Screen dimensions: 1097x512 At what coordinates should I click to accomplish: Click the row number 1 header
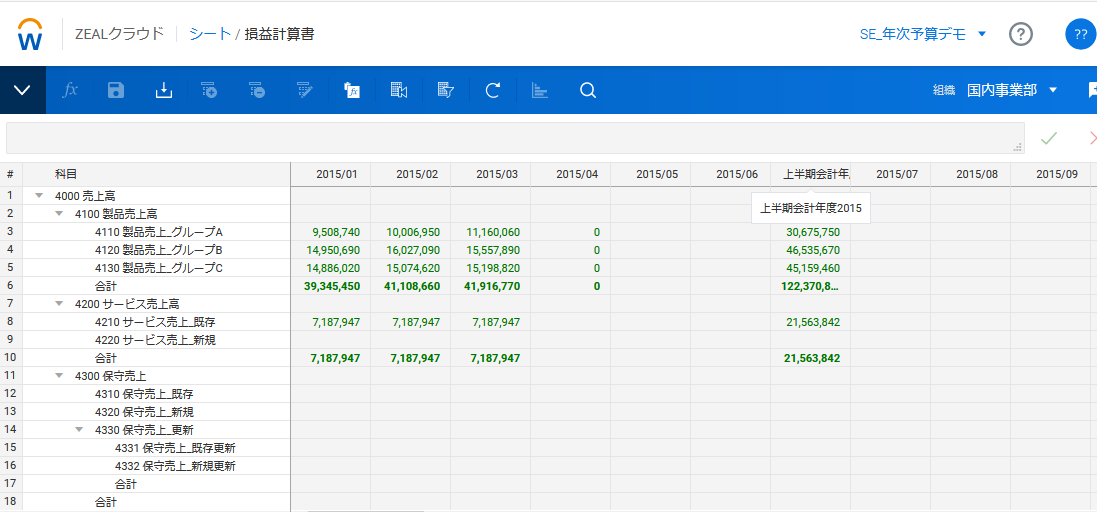(10, 195)
